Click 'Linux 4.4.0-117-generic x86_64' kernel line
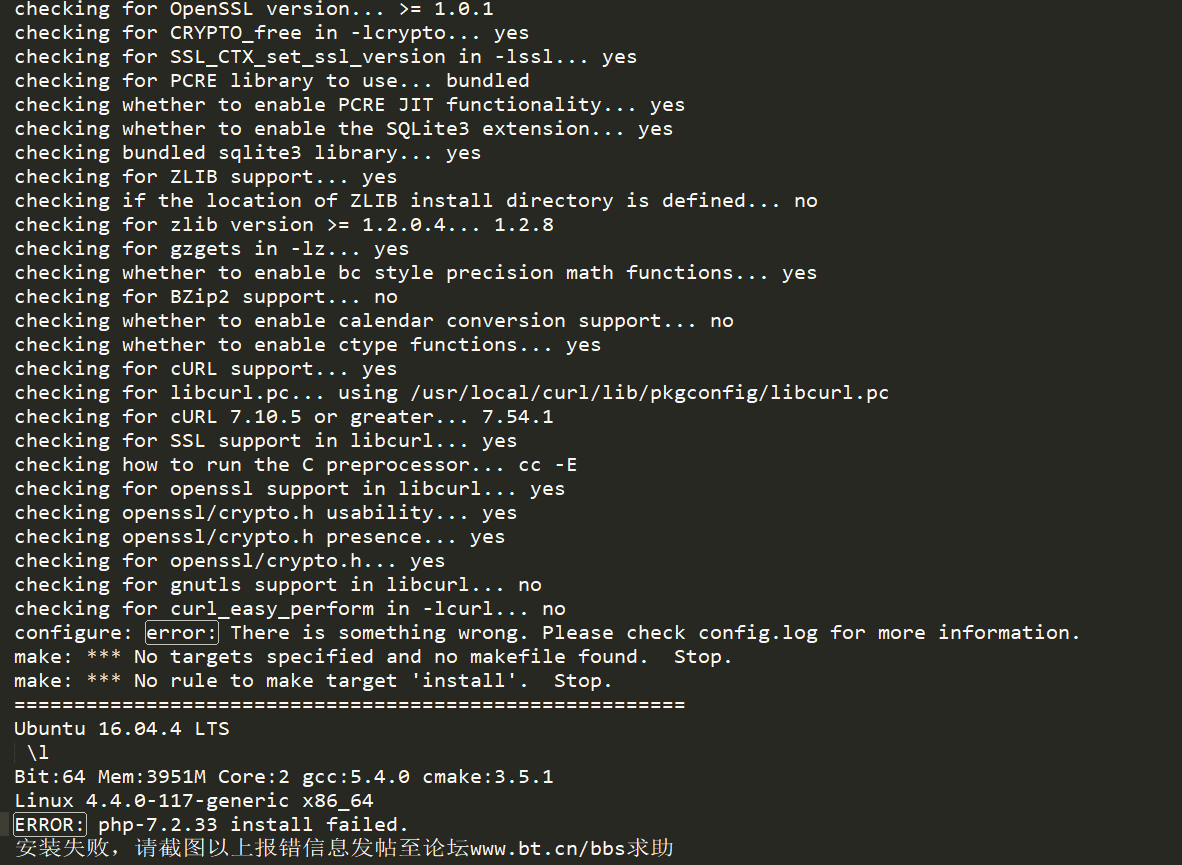The image size is (1182, 865). 194,800
